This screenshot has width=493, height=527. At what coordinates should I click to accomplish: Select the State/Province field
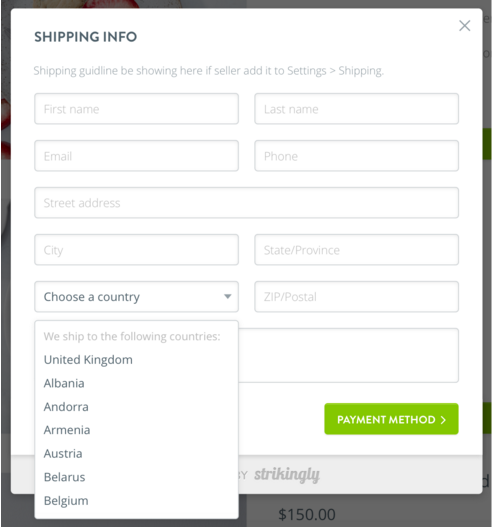point(357,250)
